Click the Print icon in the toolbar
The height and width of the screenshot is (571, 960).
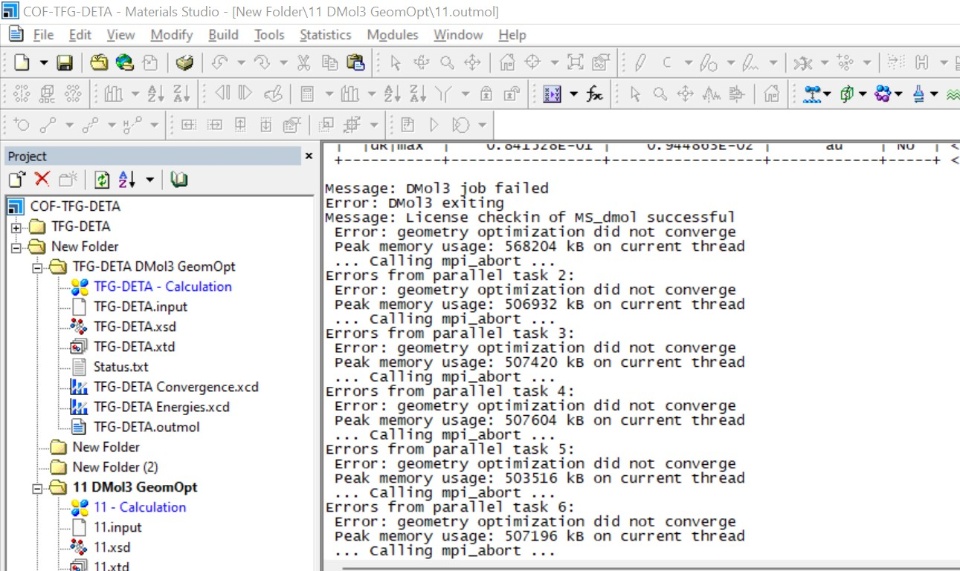pyautogui.click(x=184, y=62)
